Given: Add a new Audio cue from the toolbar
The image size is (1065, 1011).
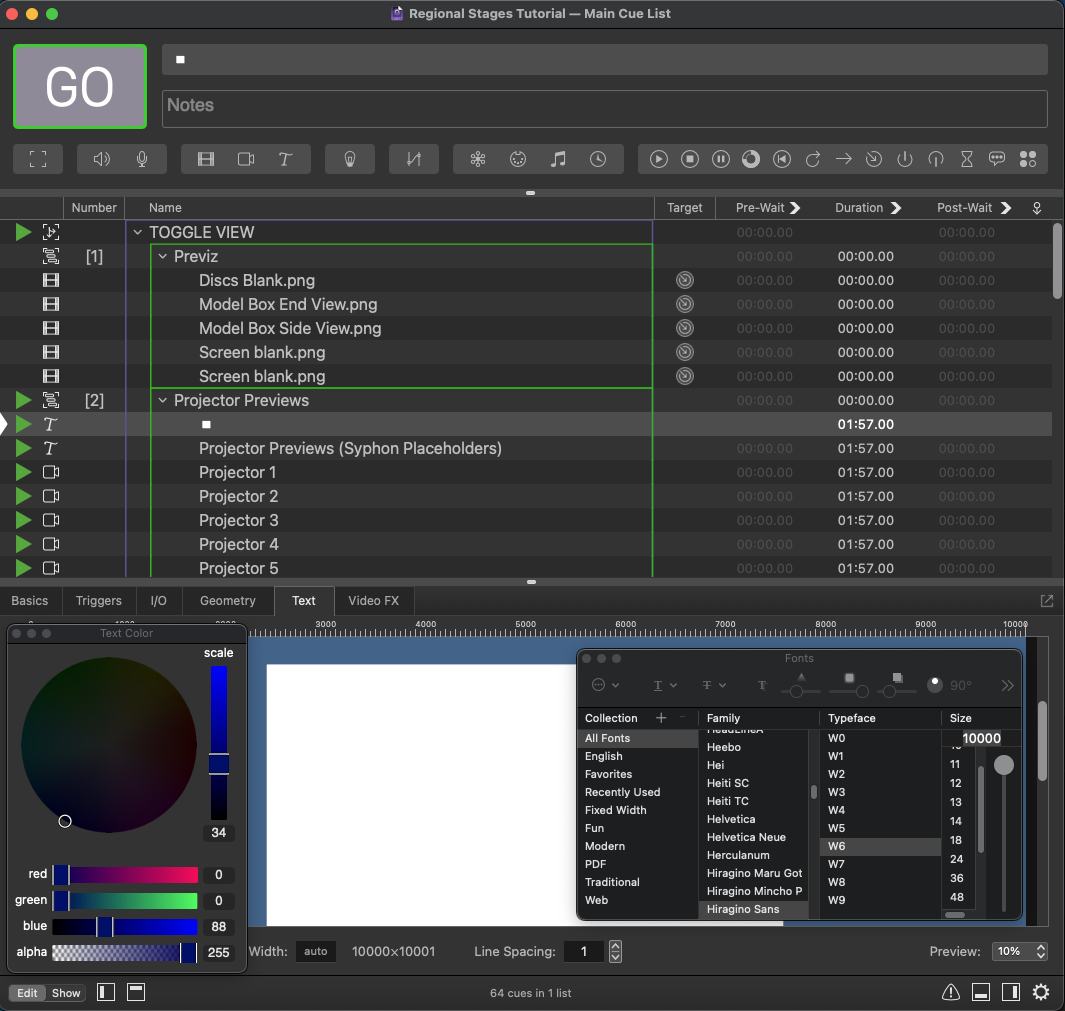Looking at the screenshot, I should click(101, 159).
